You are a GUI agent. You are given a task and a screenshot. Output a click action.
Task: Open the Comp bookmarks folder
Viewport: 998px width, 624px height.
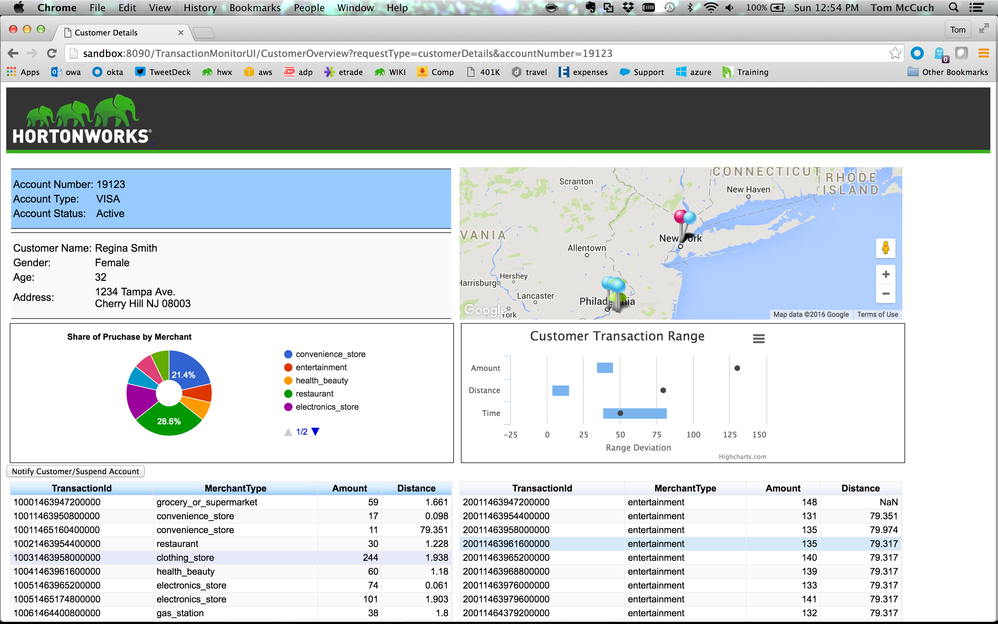pos(435,72)
